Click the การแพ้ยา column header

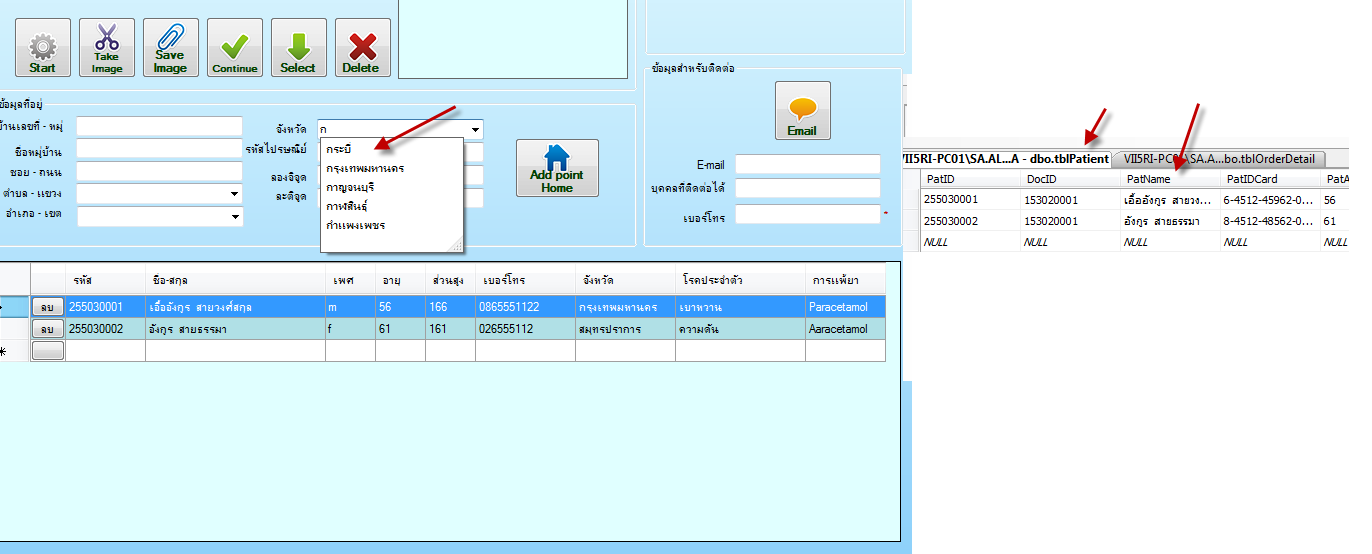point(845,280)
